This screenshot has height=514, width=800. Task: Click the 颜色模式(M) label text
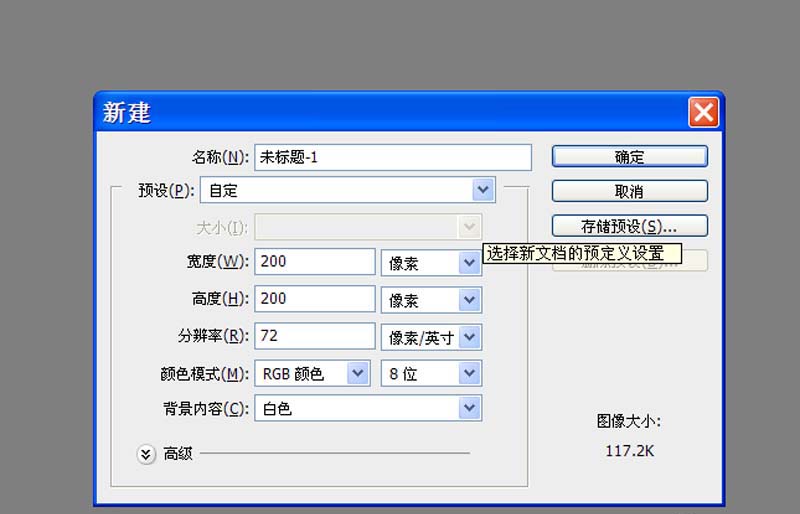click(204, 374)
